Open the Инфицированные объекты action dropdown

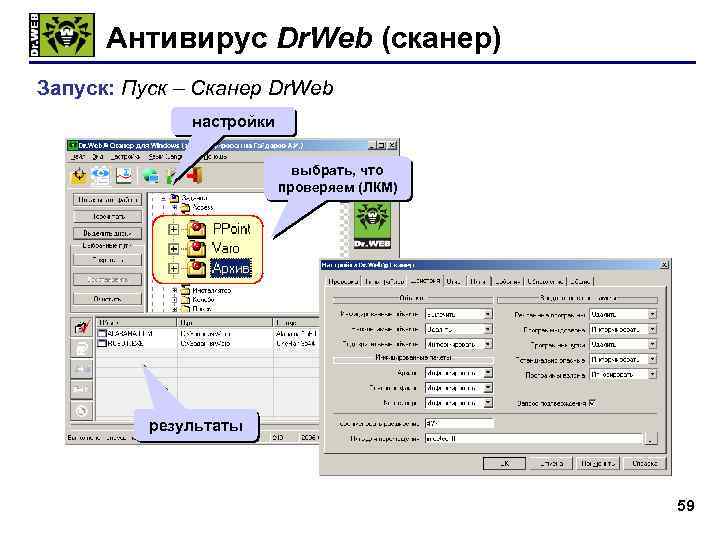point(458,315)
